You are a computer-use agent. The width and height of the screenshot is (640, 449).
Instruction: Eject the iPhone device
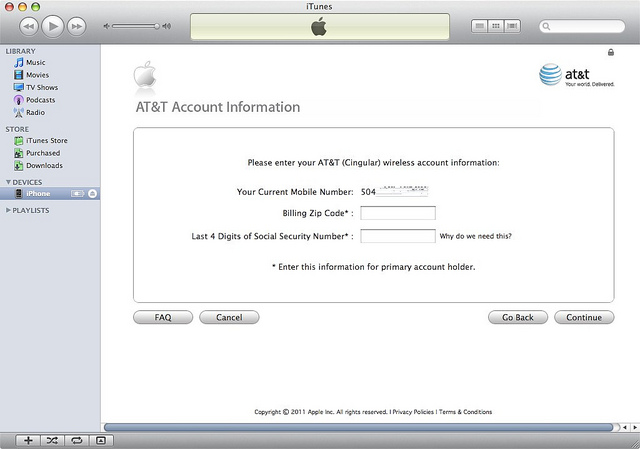(x=93, y=193)
